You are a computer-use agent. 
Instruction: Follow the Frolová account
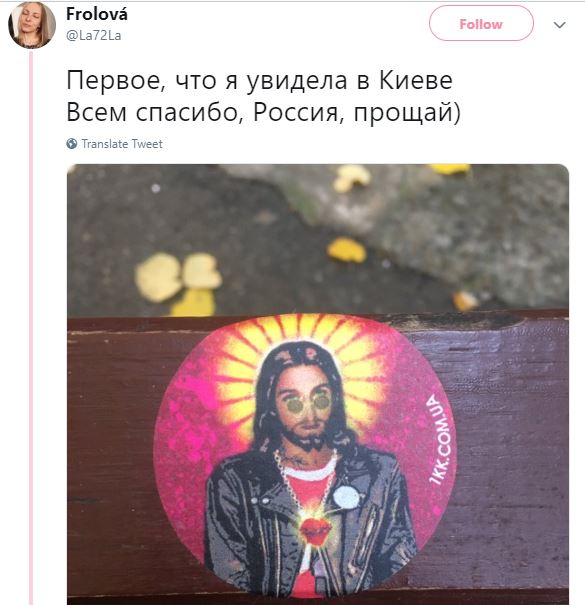[x=481, y=24]
